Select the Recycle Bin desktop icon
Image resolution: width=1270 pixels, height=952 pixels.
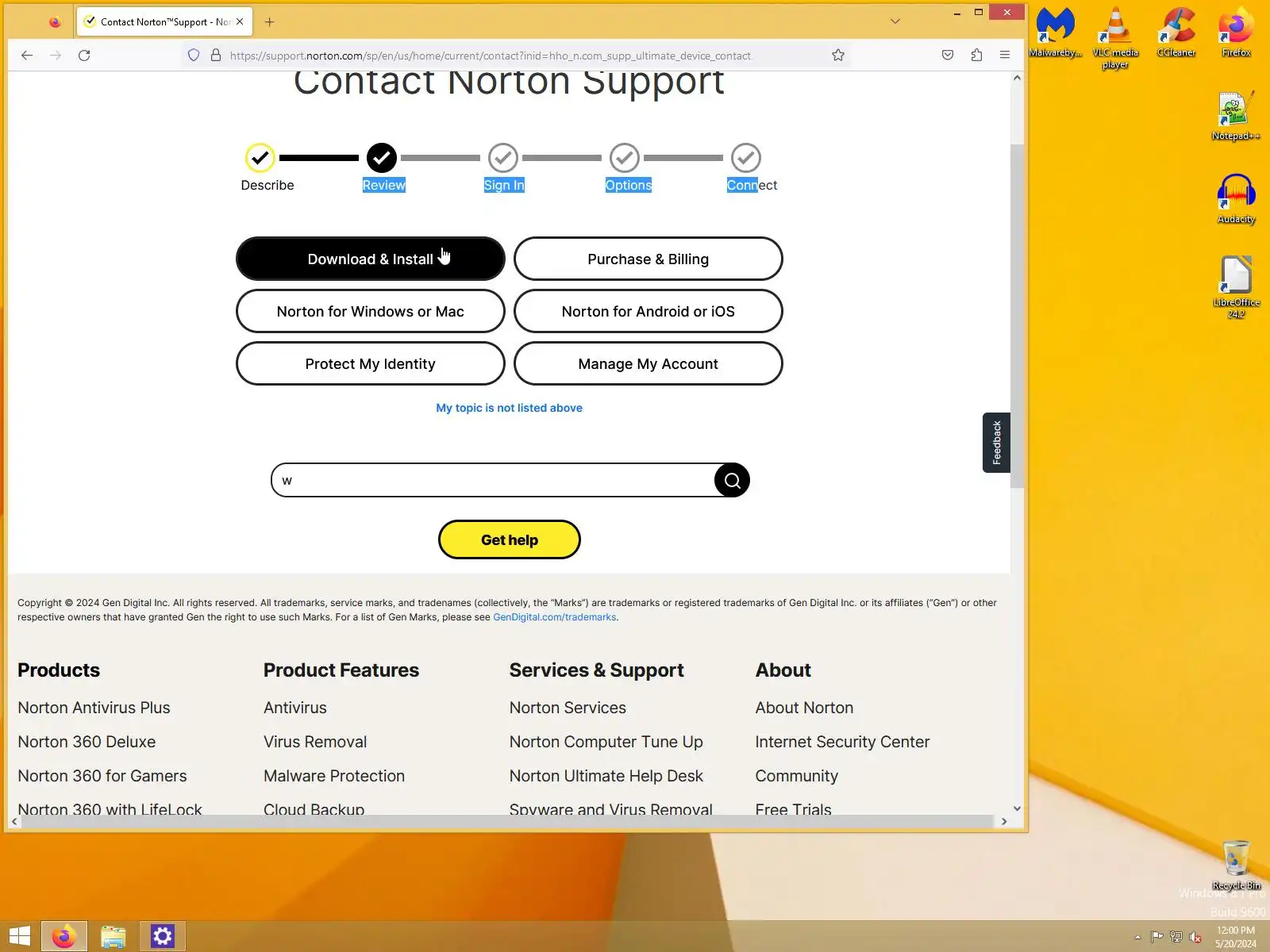point(1236,865)
